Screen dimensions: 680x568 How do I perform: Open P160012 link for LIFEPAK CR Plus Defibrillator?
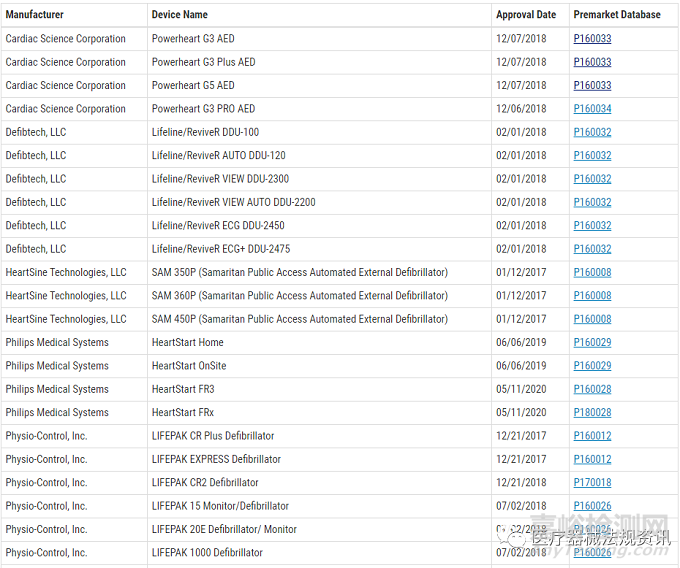click(592, 436)
